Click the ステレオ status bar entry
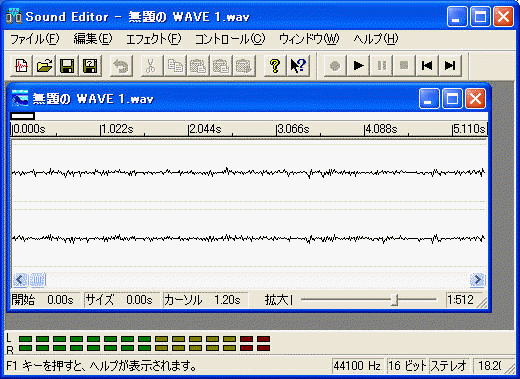The image size is (520, 379). click(x=449, y=366)
